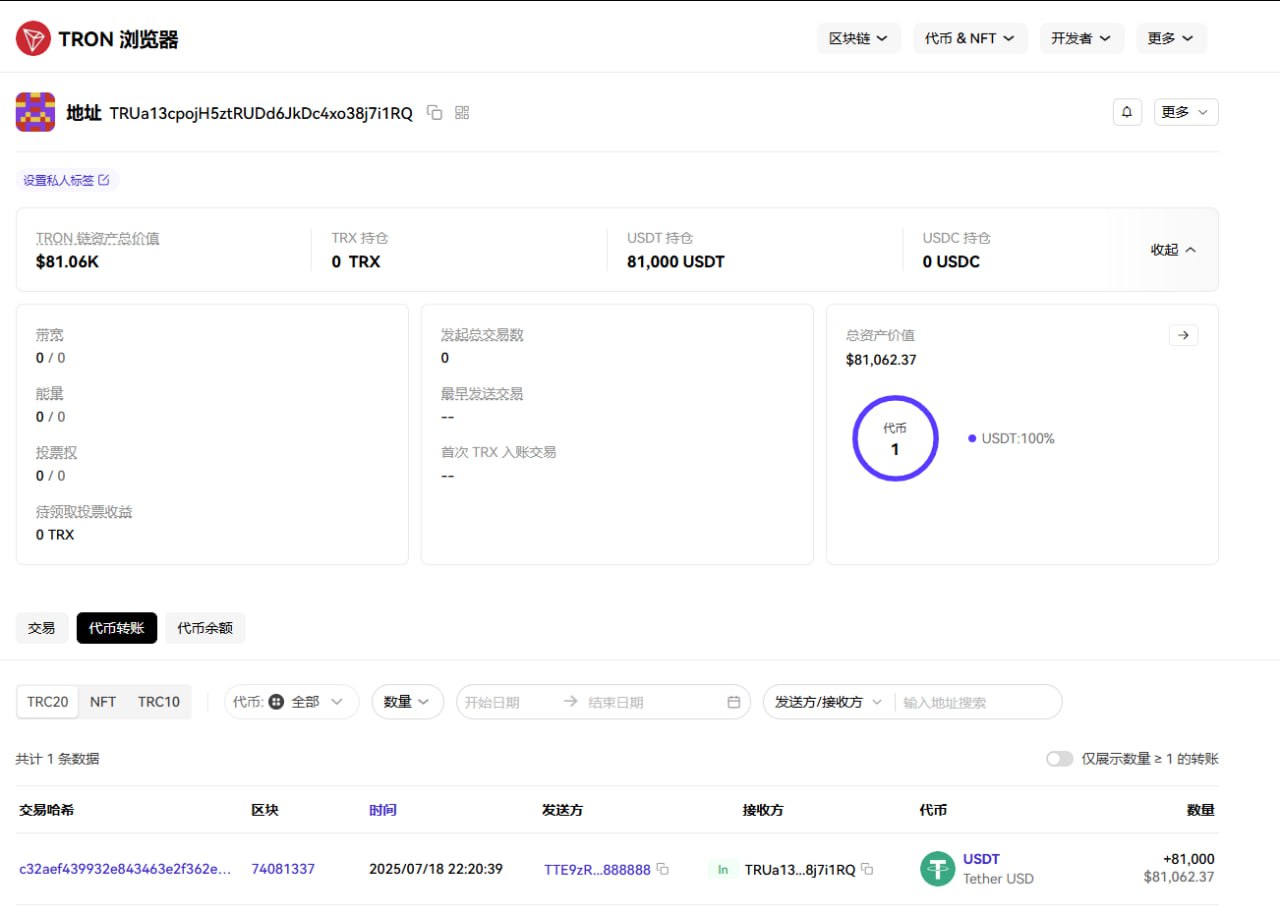Open transaction hash c32aef439932e843463e2f362e…
Image resolution: width=1280 pixels, height=916 pixels.
coord(125,869)
